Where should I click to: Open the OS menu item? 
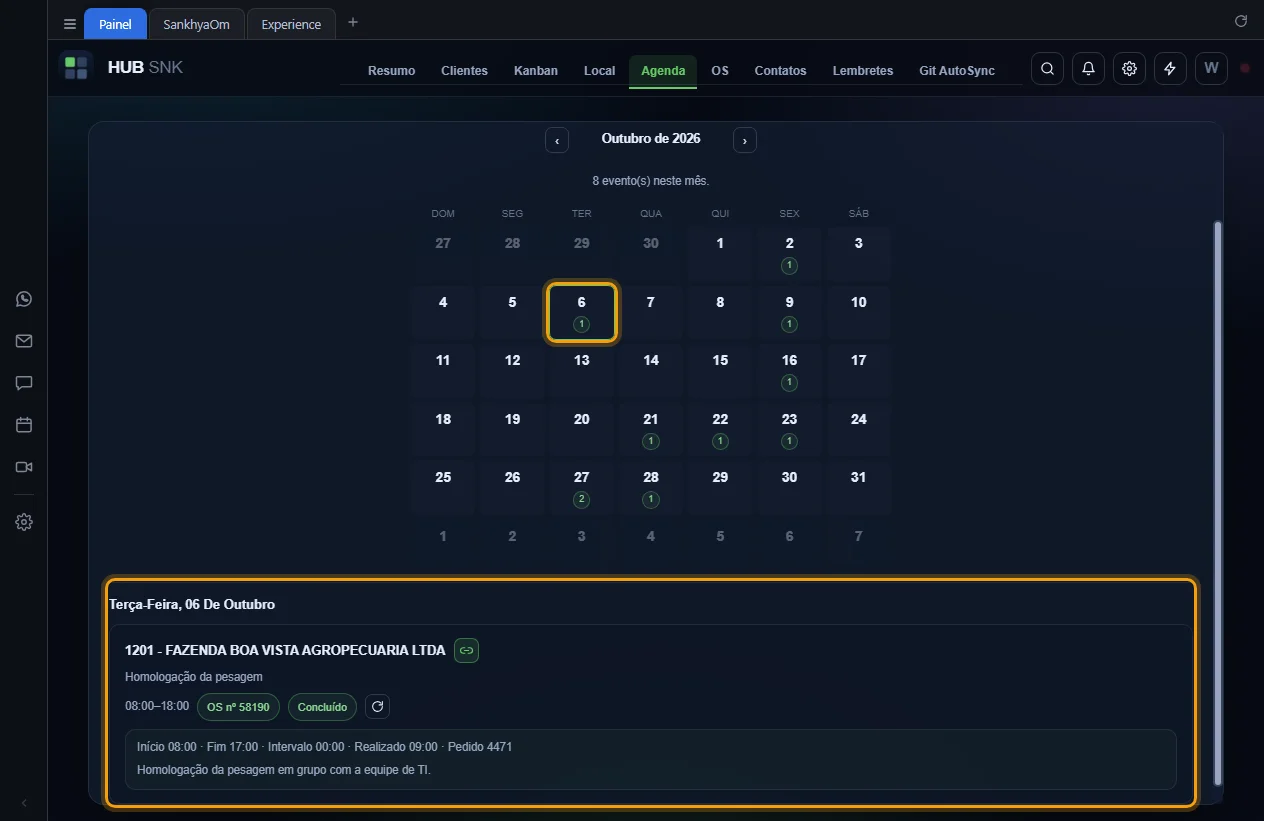[x=720, y=71]
